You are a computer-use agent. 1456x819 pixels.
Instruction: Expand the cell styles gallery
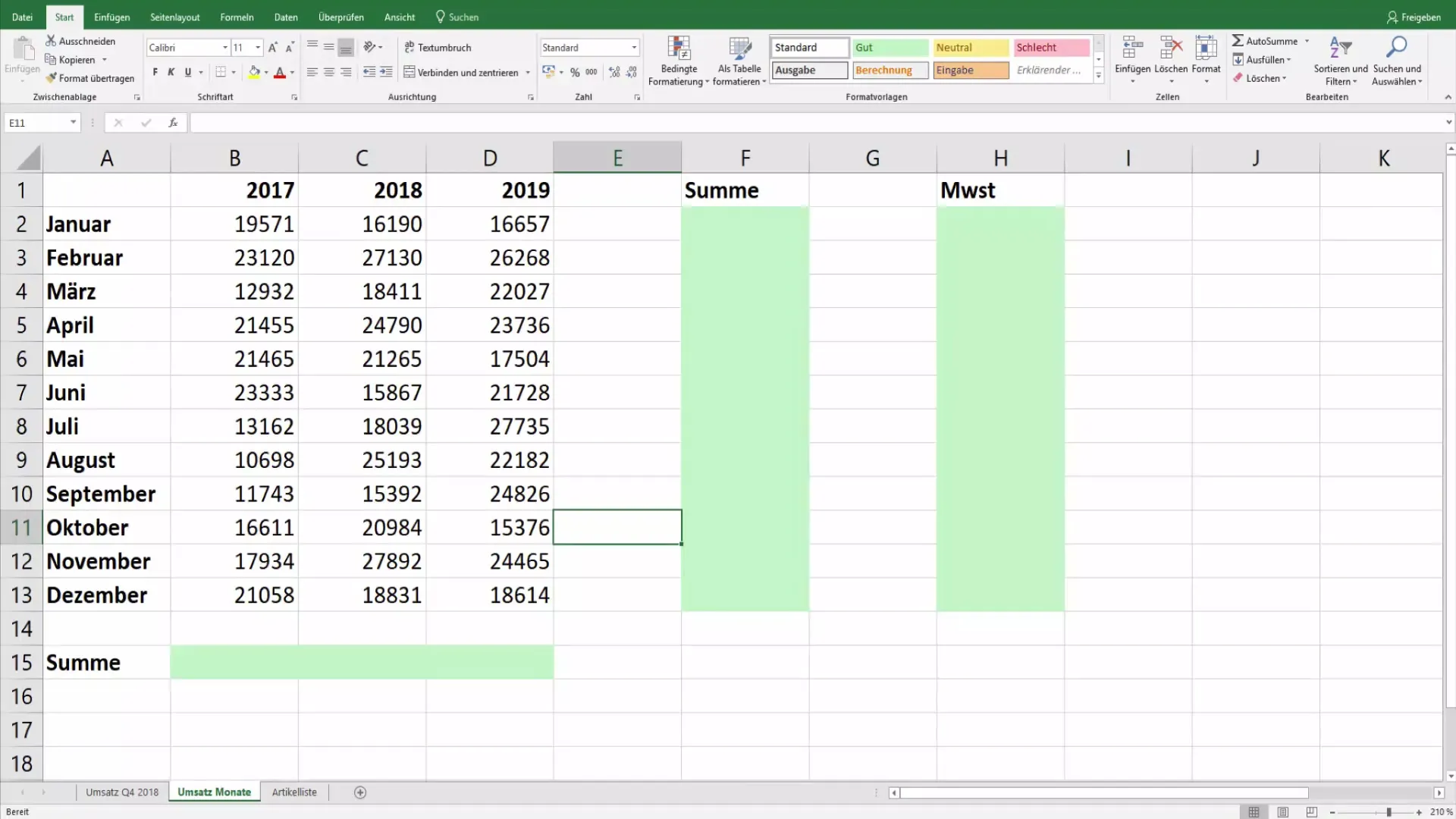(1099, 75)
